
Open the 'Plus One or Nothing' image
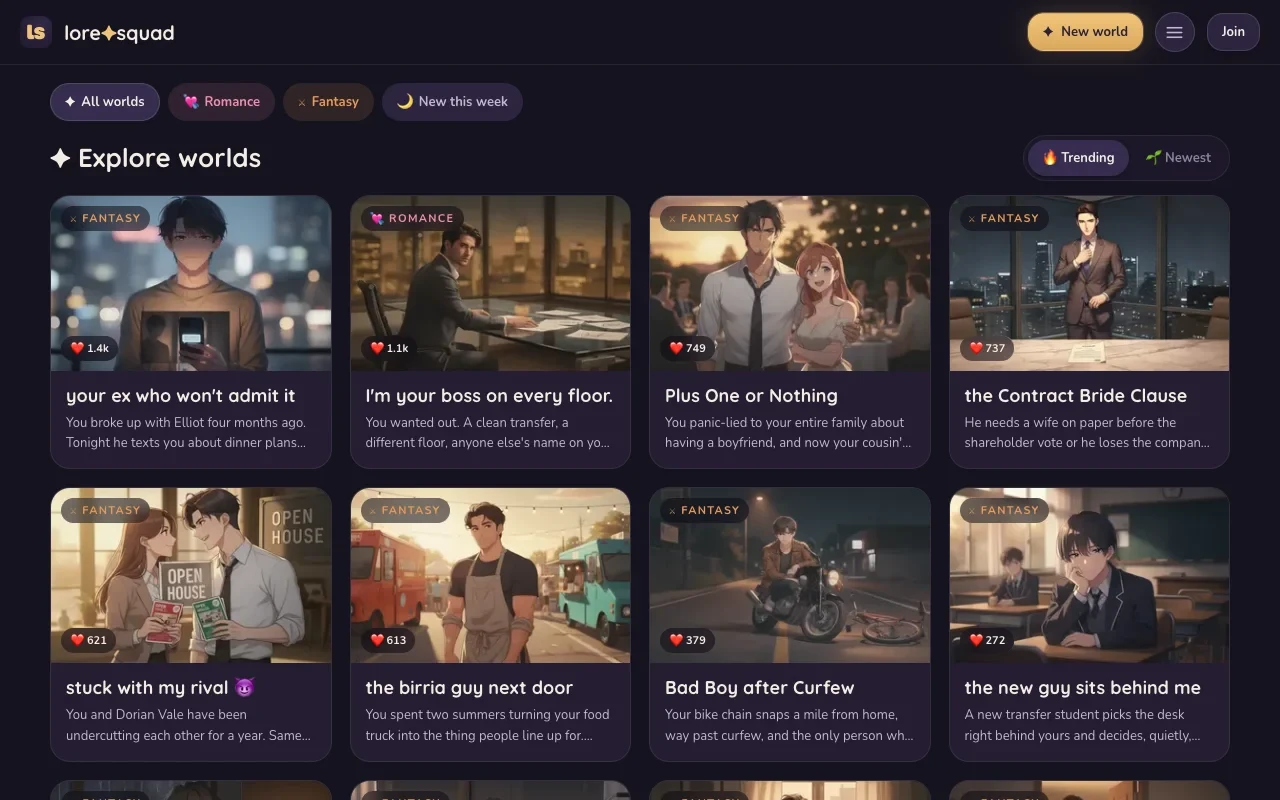[790, 283]
